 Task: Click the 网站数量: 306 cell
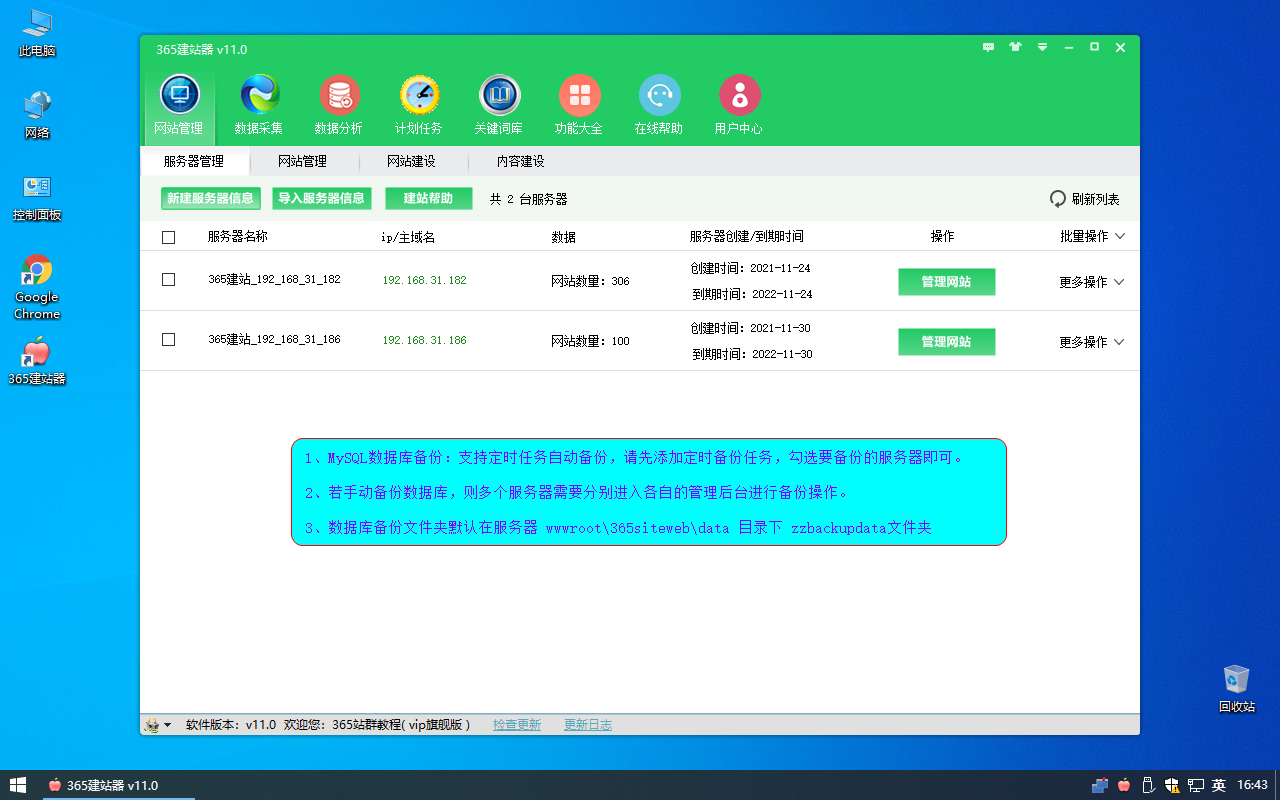pos(590,282)
